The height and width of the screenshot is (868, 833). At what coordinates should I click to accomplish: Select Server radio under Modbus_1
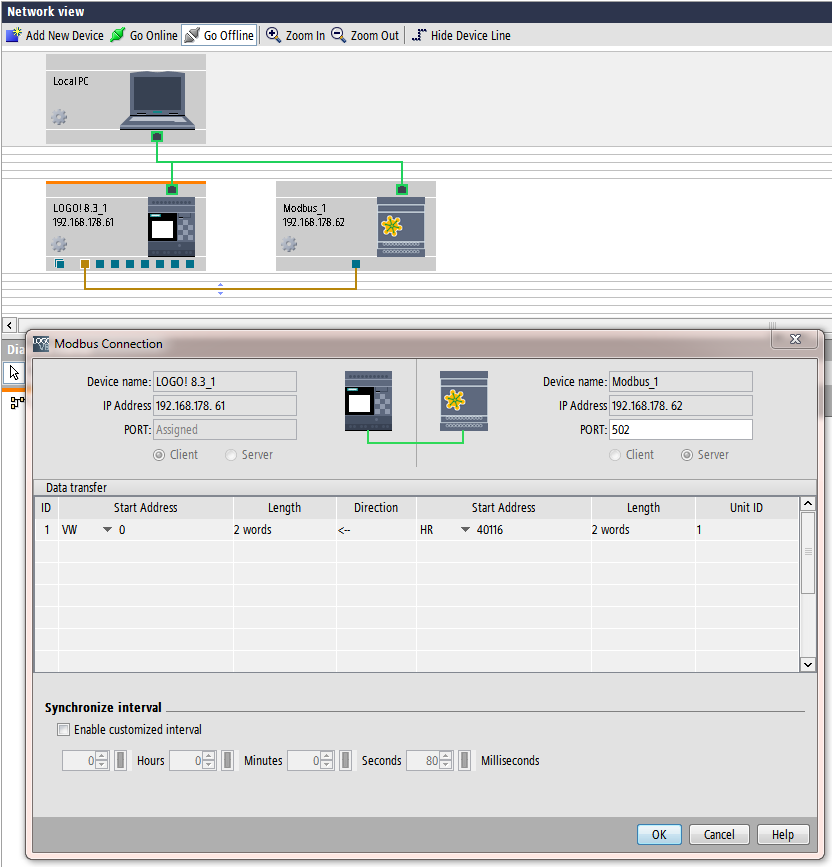pyautogui.click(x=687, y=455)
